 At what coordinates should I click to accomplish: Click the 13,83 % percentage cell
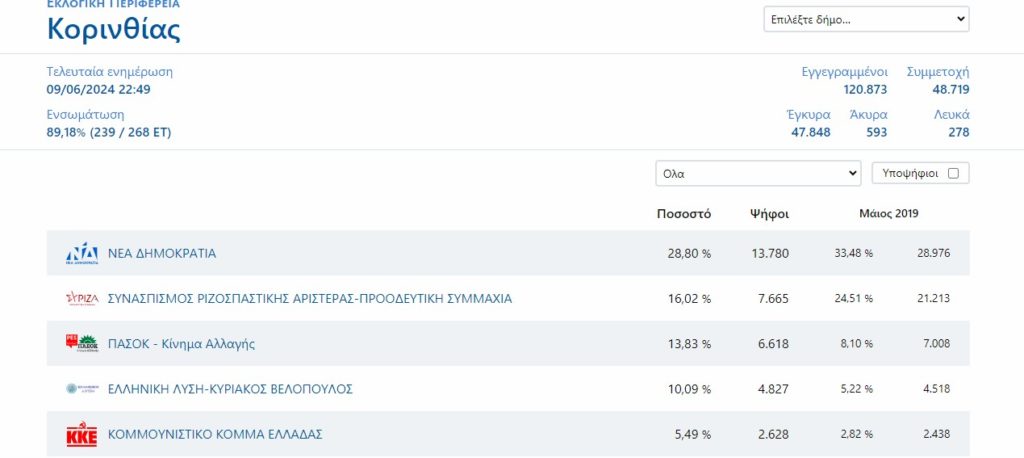689,344
